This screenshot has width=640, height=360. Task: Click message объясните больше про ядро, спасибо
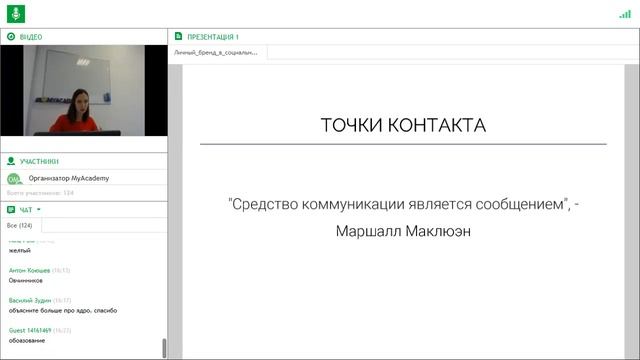coord(63,311)
